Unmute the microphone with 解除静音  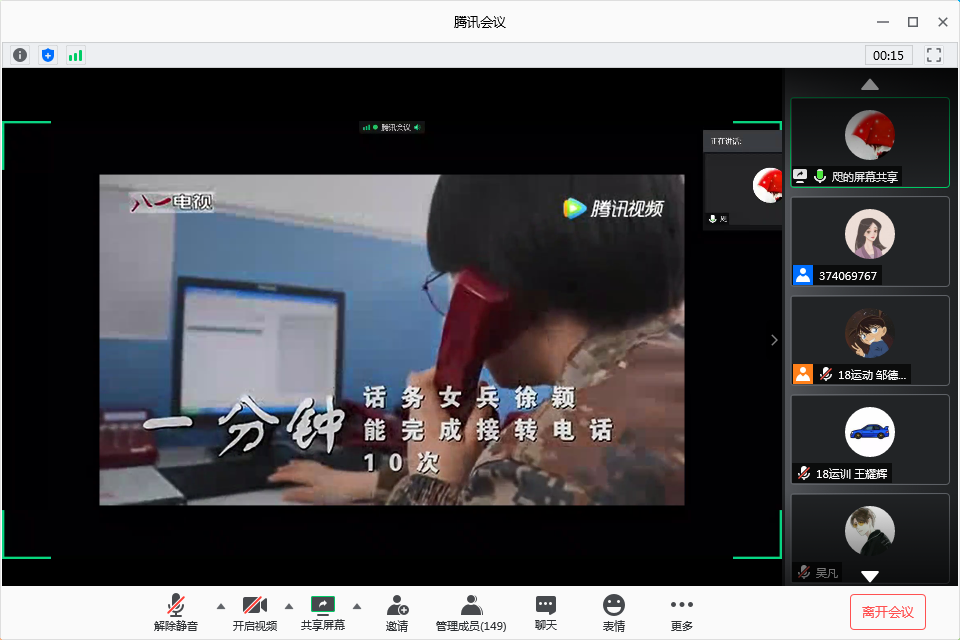176,612
